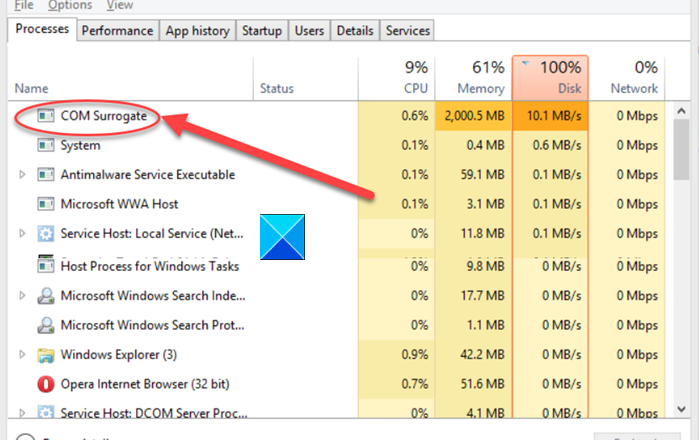The width and height of the screenshot is (699, 440).
Task: Open the View menu
Action: tap(119, 5)
